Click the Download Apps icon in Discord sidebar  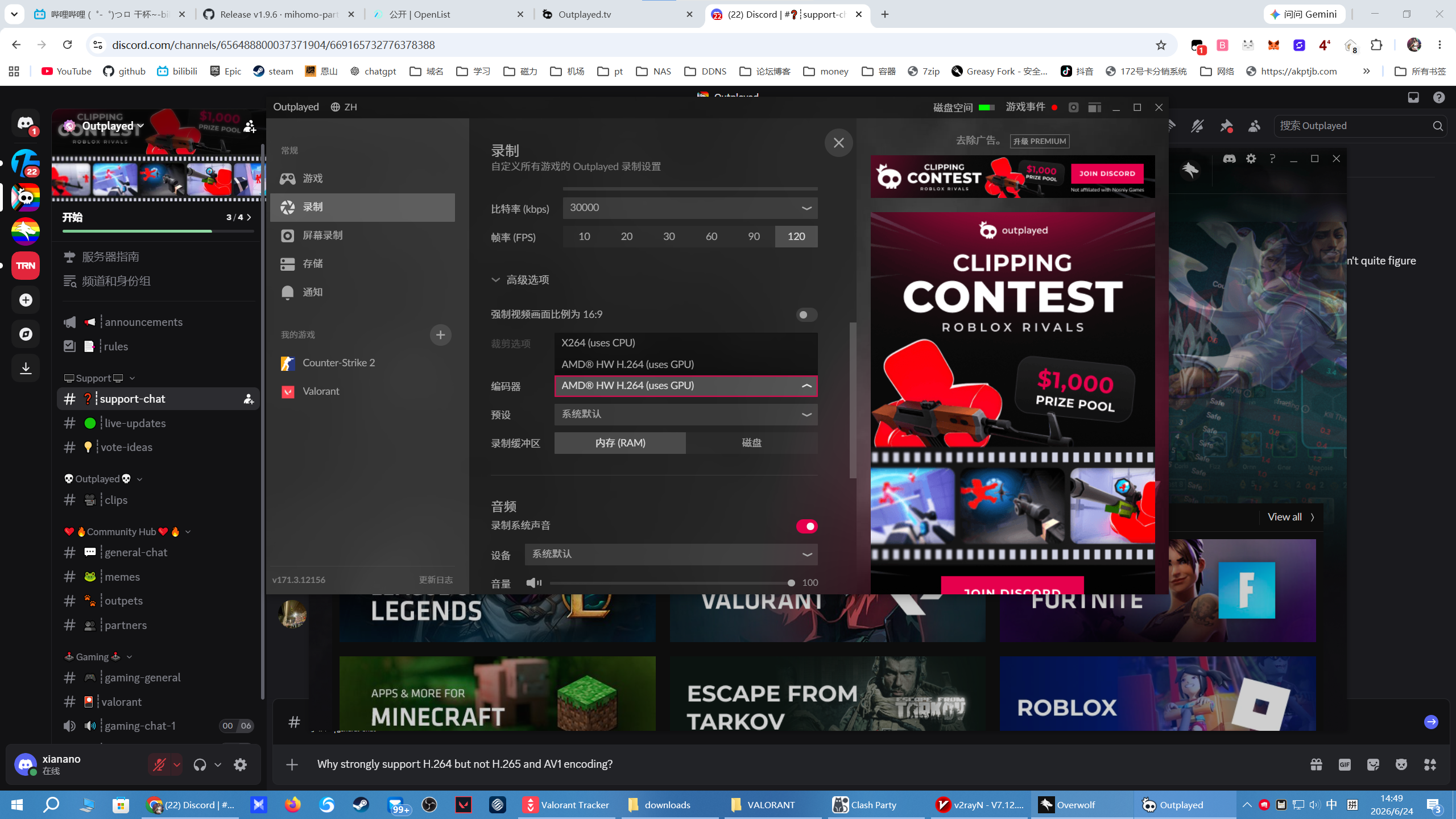click(x=26, y=368)
